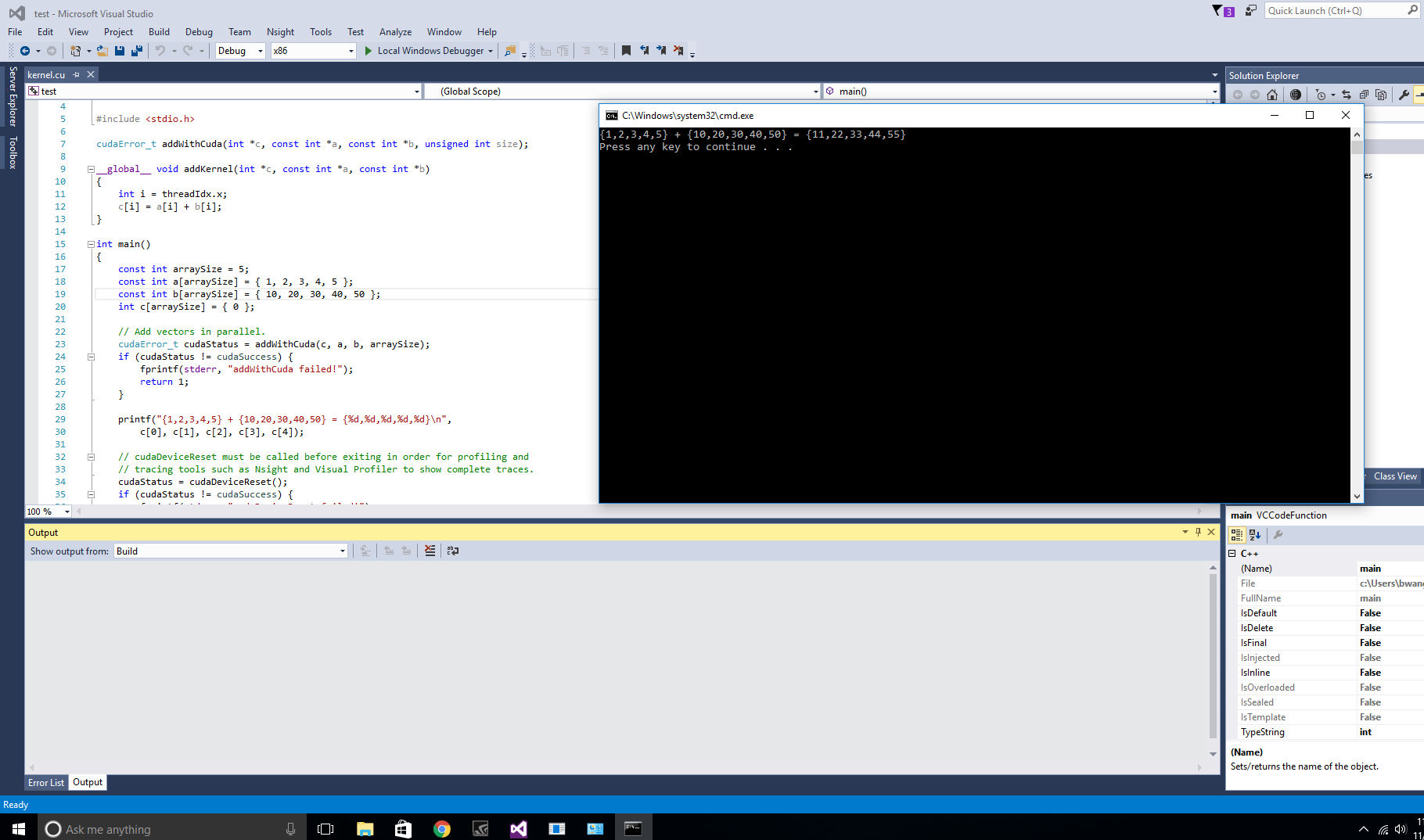Image resolution: width=1424 pixels, height=840 pixels.
Task: Toggle auto-hide pin on Output panel
Action: pos(1198,532)
